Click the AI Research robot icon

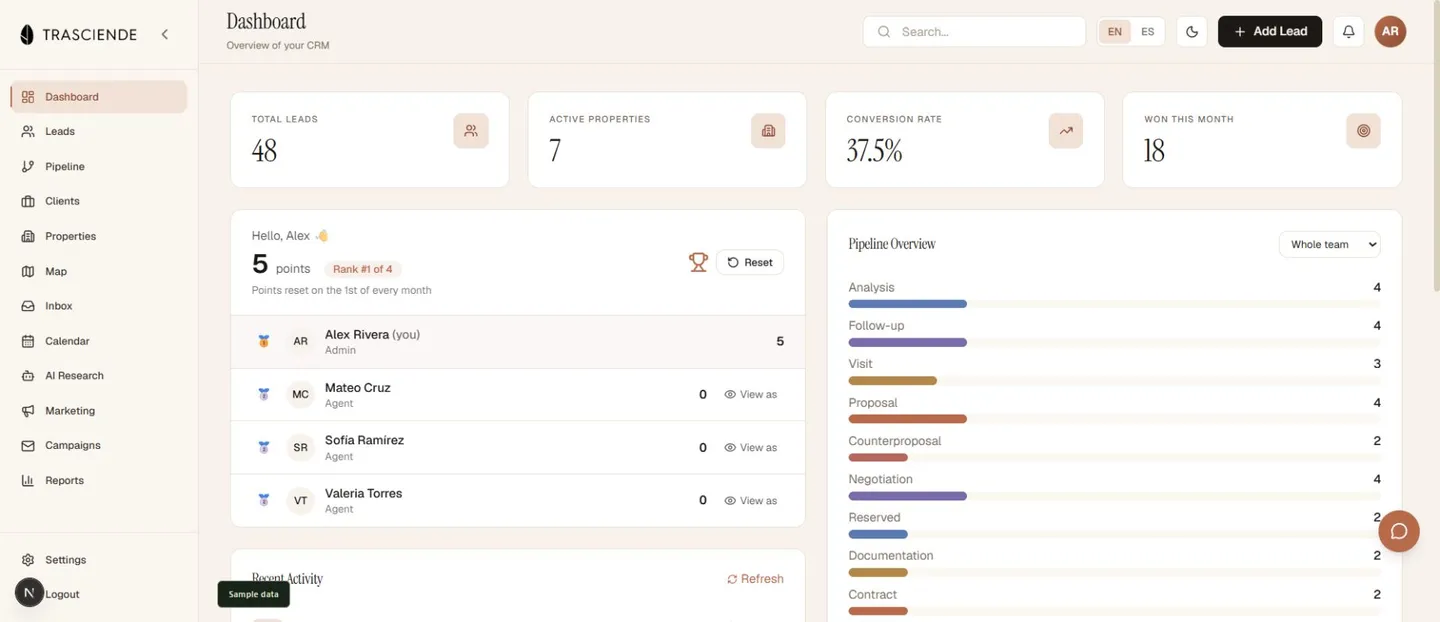28,376
